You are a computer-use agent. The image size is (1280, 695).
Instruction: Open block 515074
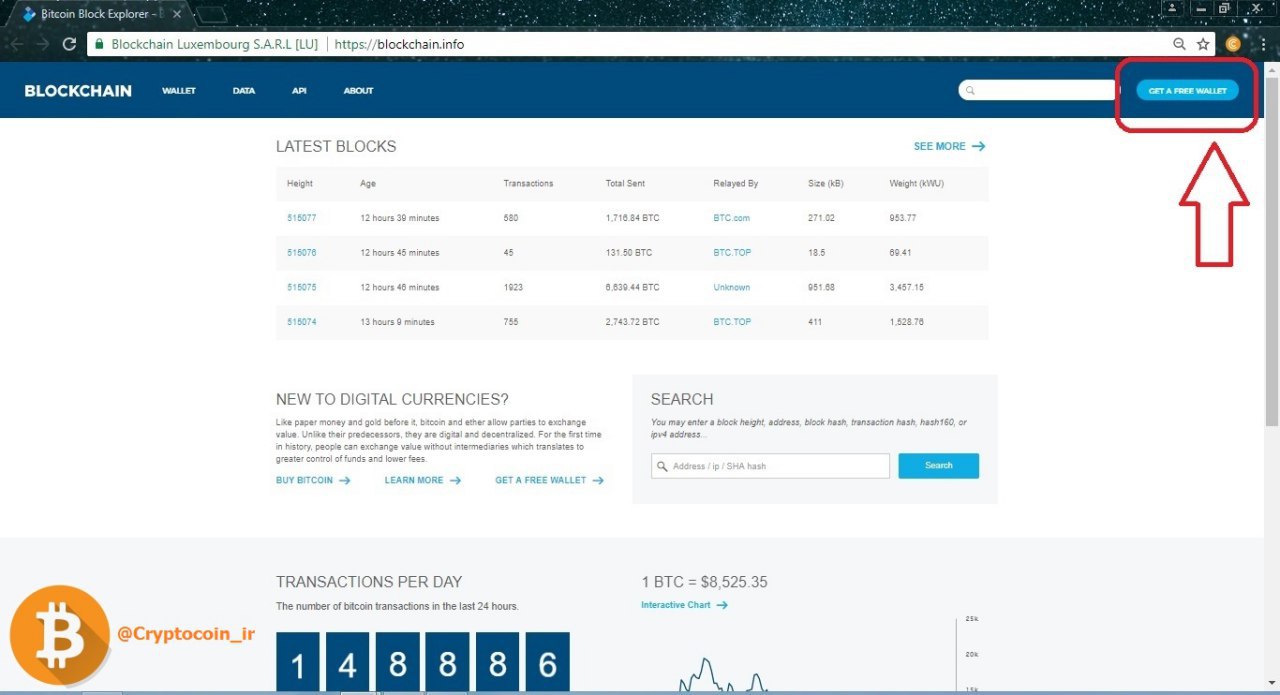click(x=301, y=322)
